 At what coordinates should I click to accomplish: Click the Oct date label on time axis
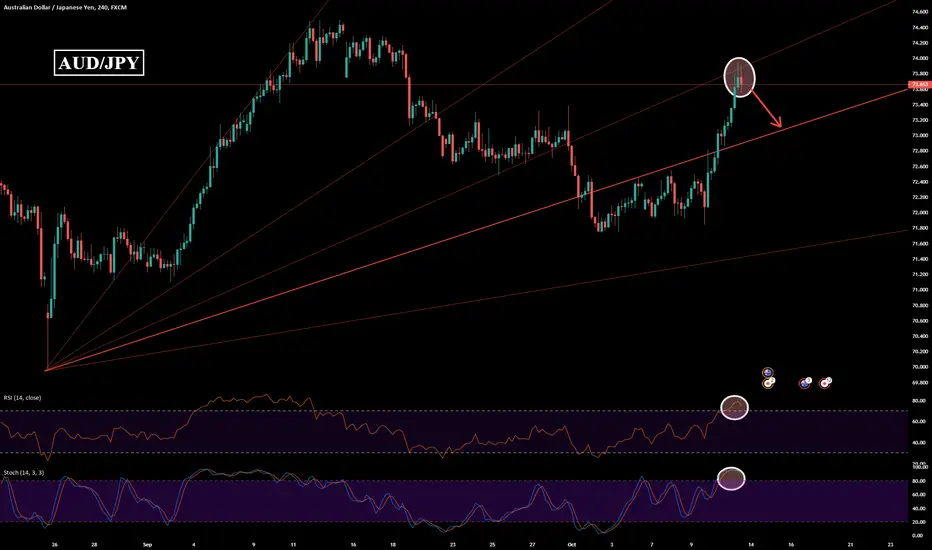(x=572, y=544)
